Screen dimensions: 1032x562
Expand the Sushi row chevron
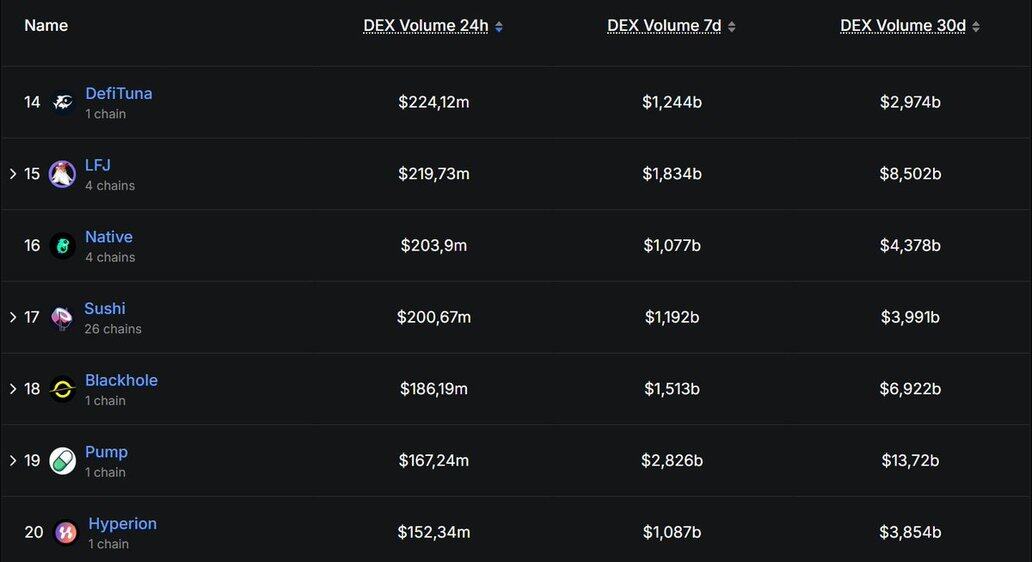click(13, 317)
